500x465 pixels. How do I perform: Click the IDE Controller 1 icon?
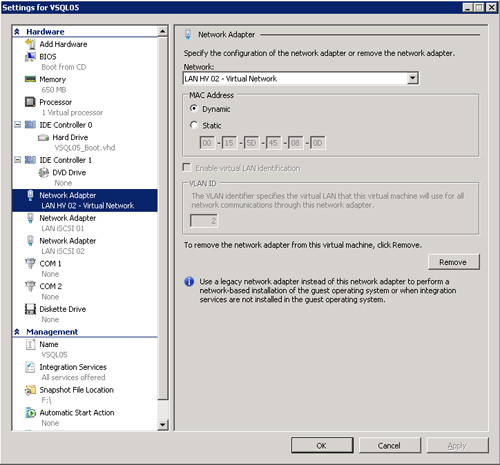tap(30, 160)
